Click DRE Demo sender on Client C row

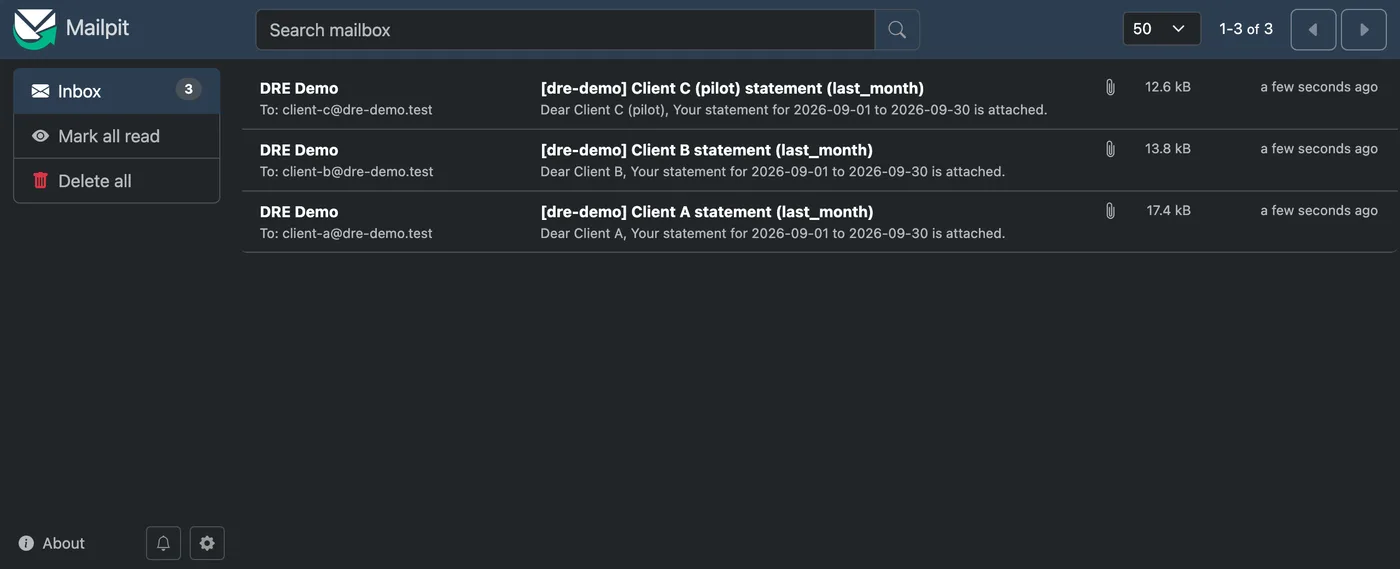[299, 88]
